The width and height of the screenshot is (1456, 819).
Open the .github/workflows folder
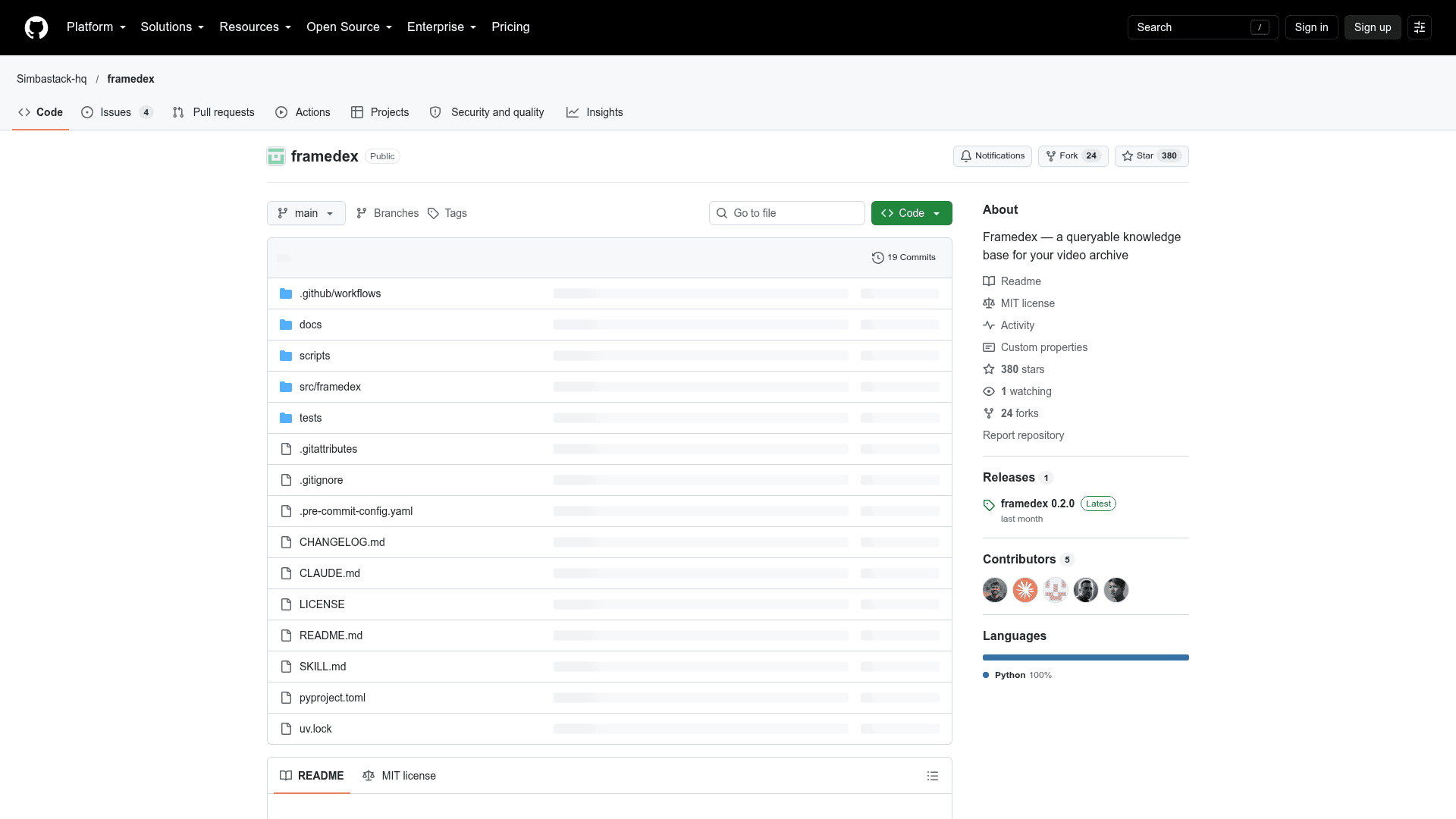pyautogui.click(x=340, y=293)
